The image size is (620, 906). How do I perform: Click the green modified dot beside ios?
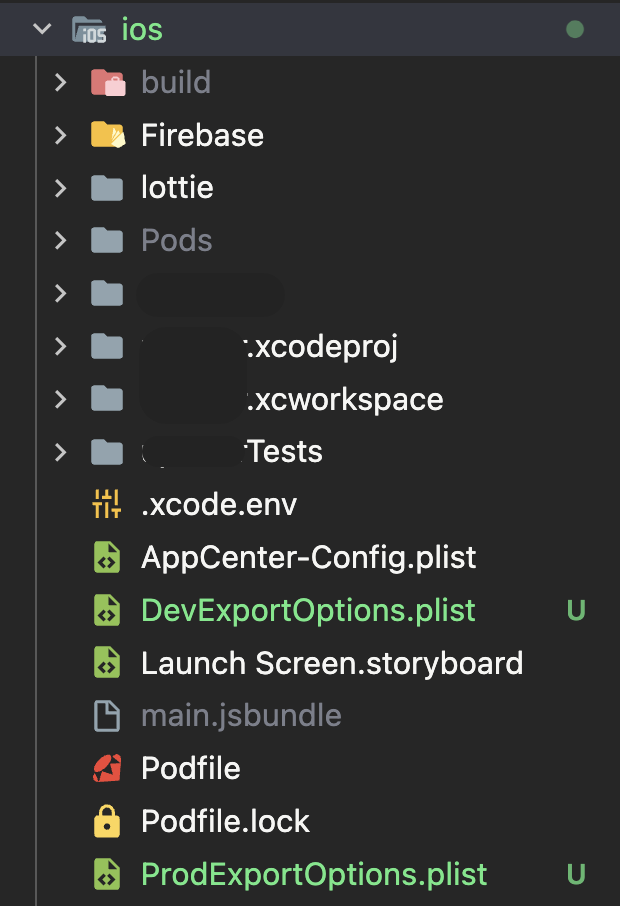click(x=575, y=30)
